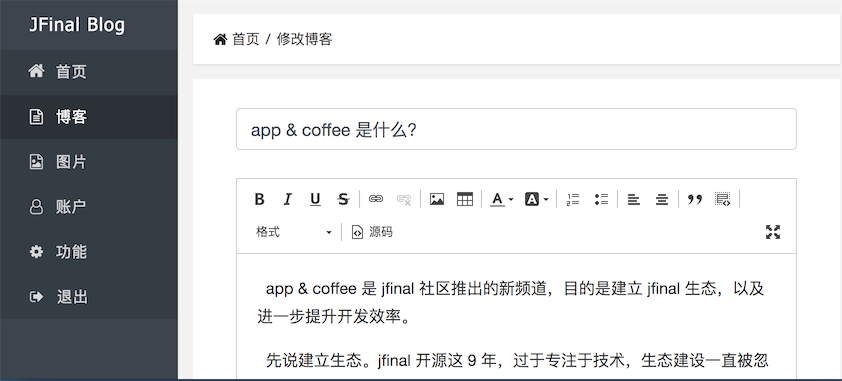Toggle underline formatting in editor toolbar
The image size is (842, 381).
pos(315,200)
